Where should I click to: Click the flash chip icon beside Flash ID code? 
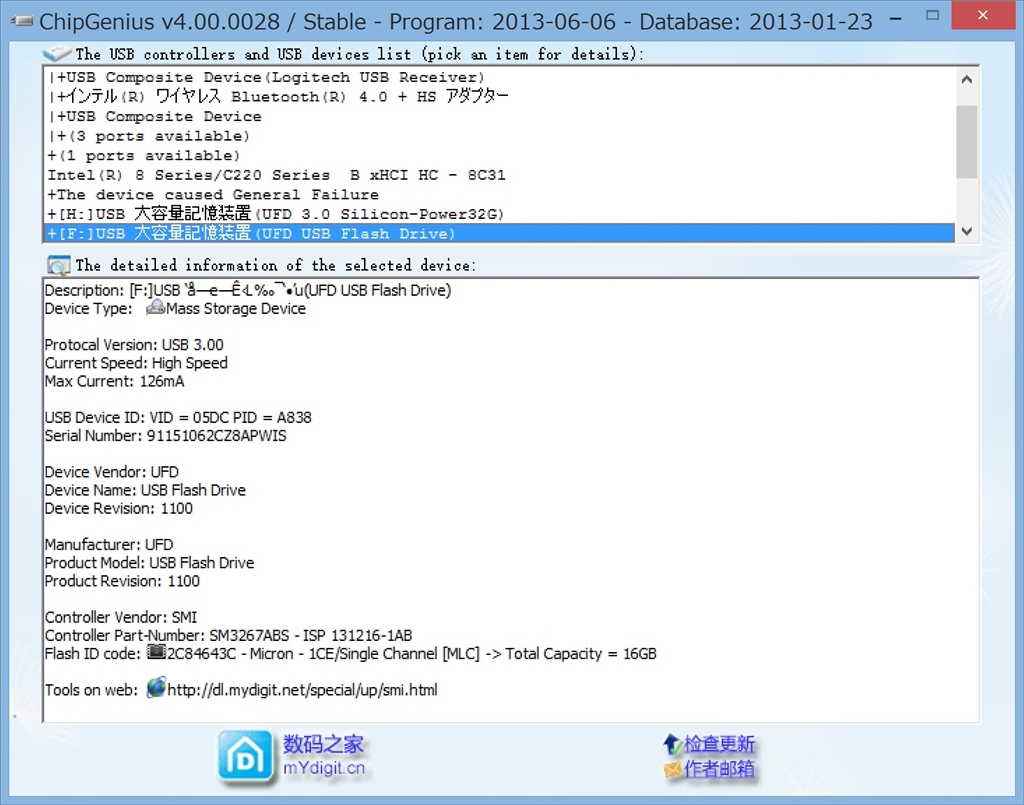(156, 652)
